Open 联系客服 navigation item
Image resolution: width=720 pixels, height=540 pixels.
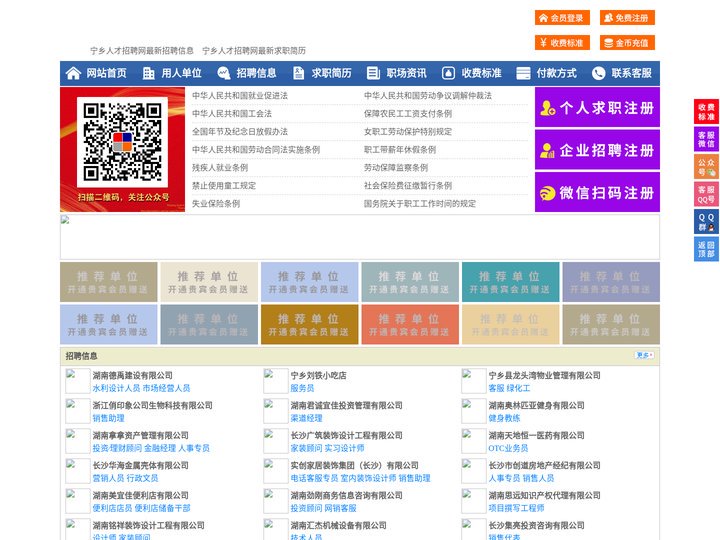tap(631, 73)
